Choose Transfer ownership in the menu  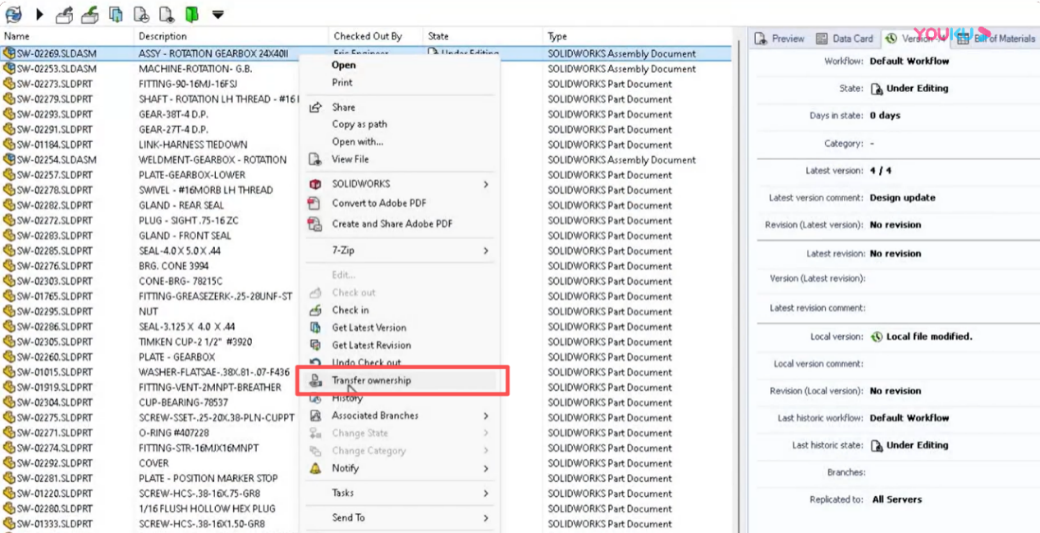tap(371, 381)
